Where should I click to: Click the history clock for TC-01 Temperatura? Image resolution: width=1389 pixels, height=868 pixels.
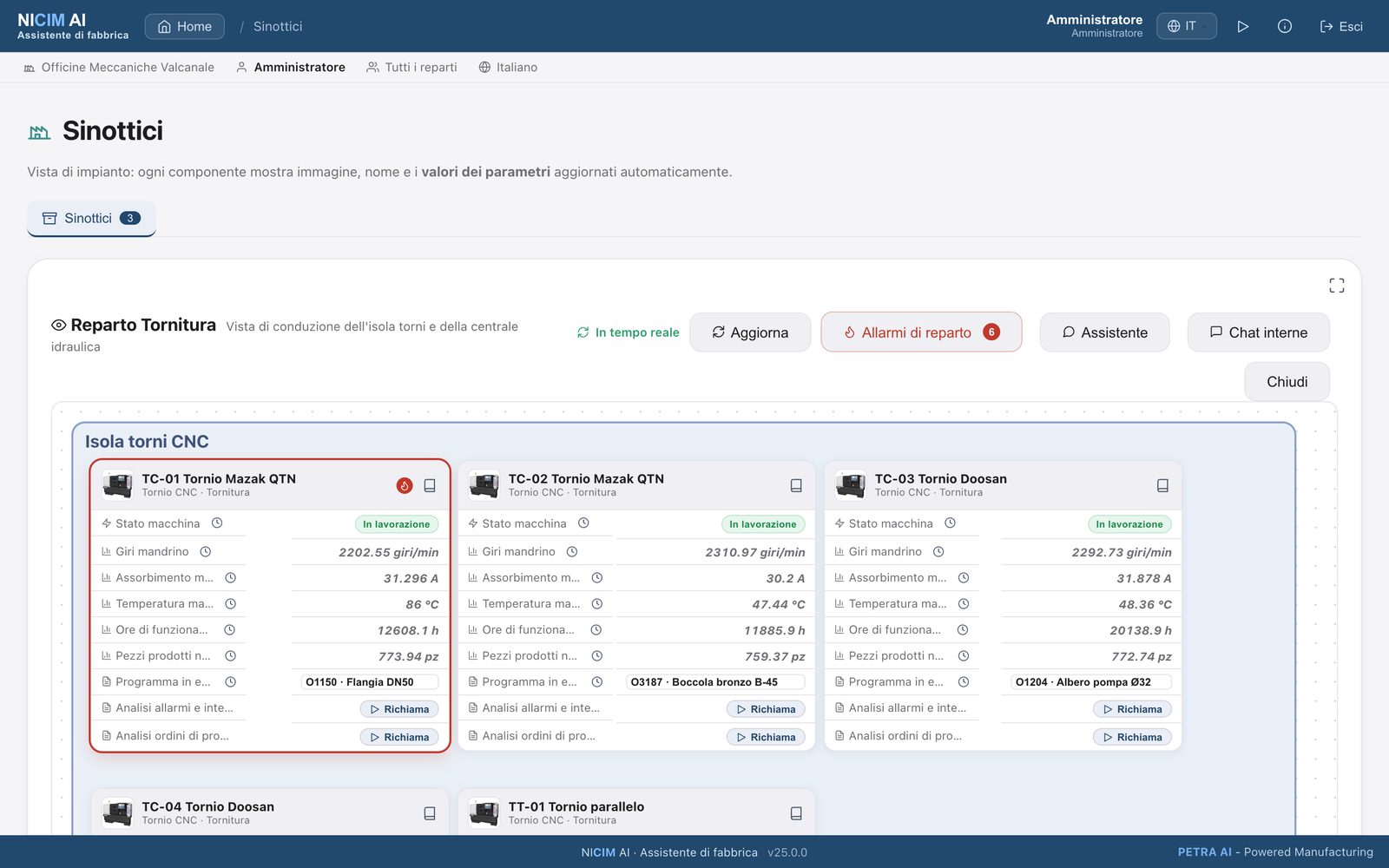click(x=231, y=603)
